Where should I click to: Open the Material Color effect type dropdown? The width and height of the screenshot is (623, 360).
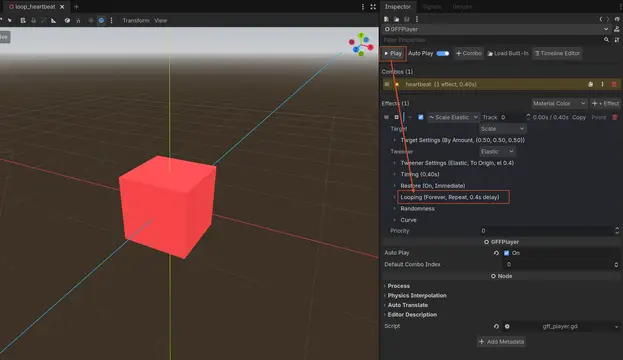pyautogui.click(x=559, y=103)
